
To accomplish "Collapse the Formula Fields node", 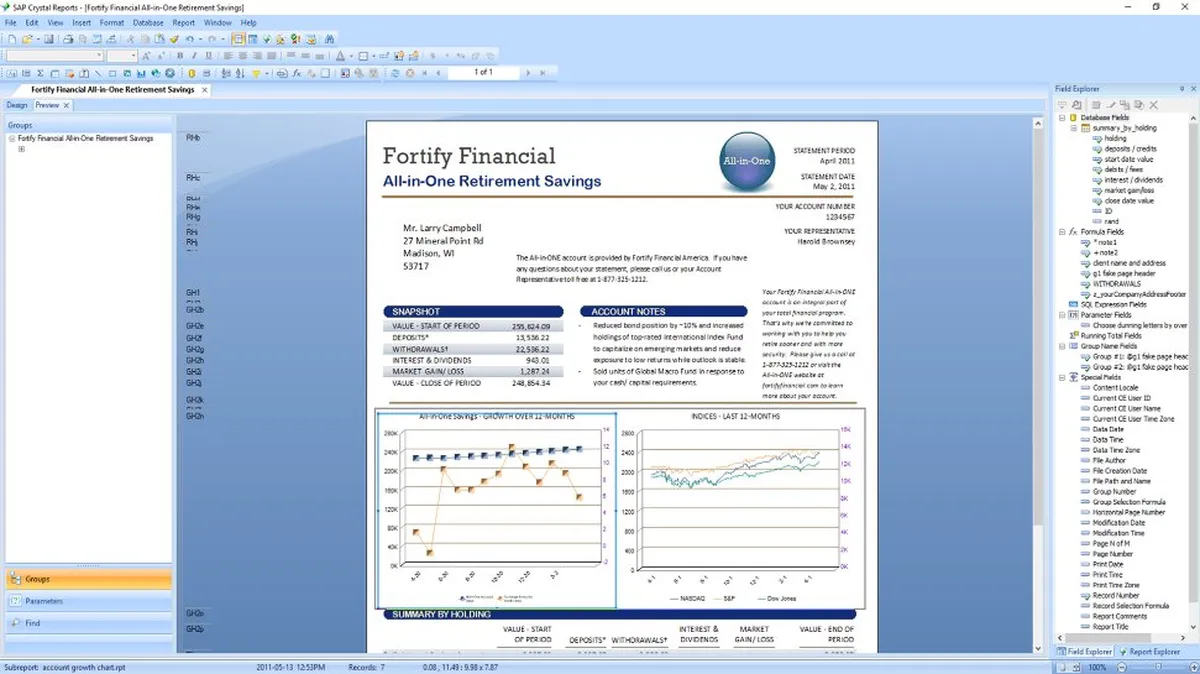I will pyautogui.click(x=1062, y=232).
